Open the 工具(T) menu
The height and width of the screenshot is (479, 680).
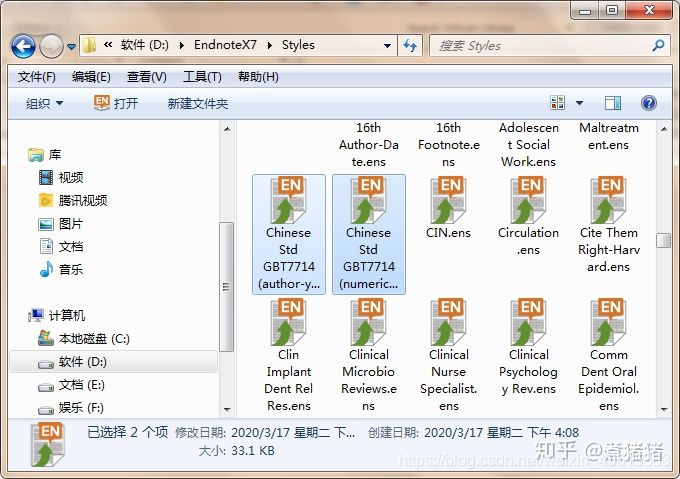point(202,77)
